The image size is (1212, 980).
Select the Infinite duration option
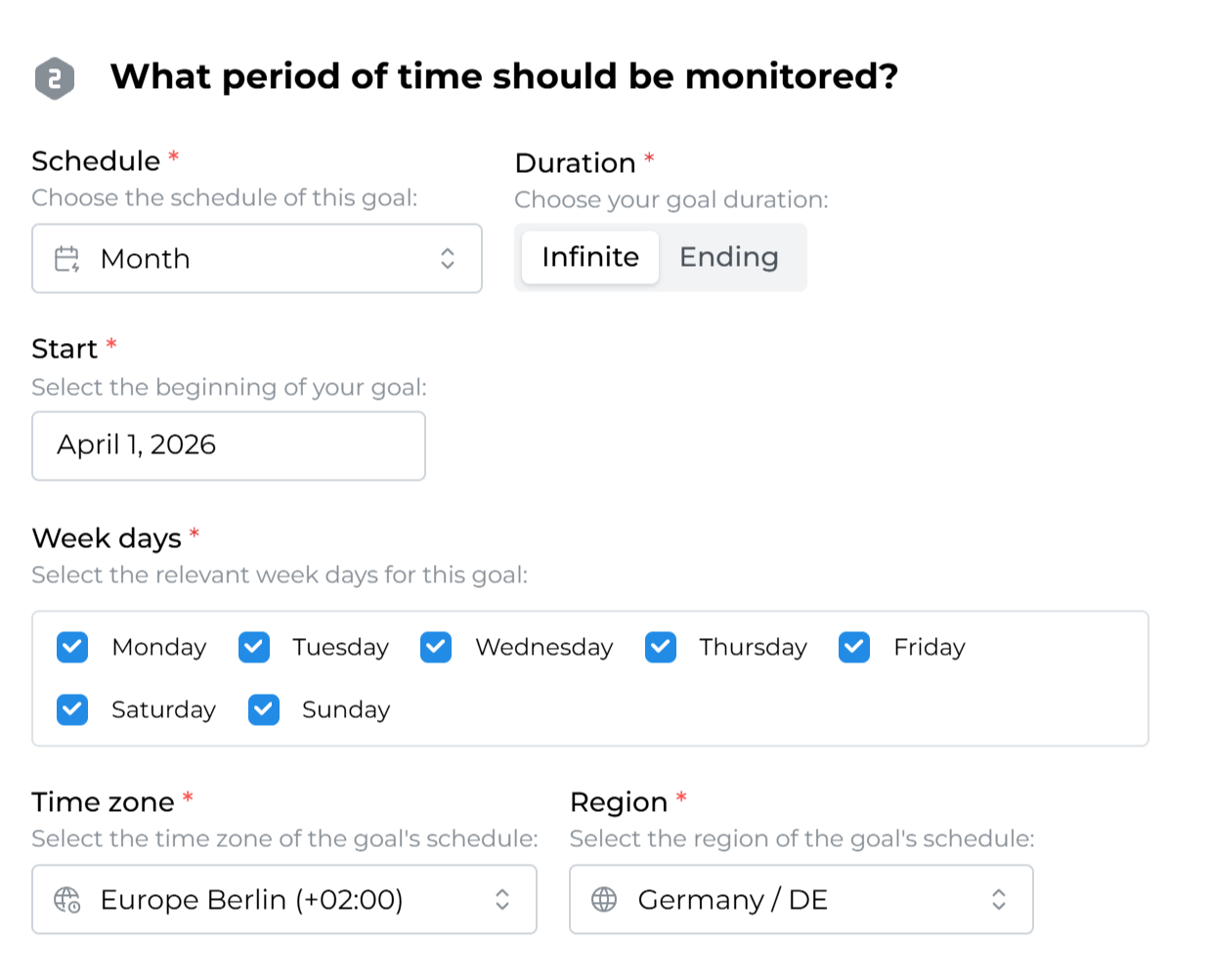pyautogui.click(x=590, y=258)
